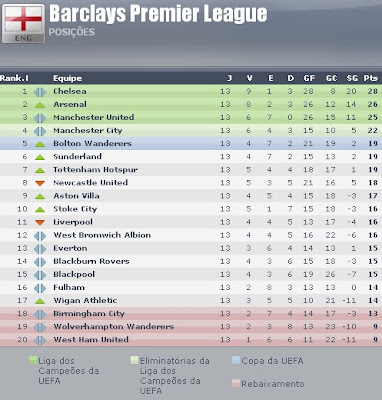This screenshot has width=382, height=400.
Task: Sort by SG goal difference header
Action: (x=352, y=78)
